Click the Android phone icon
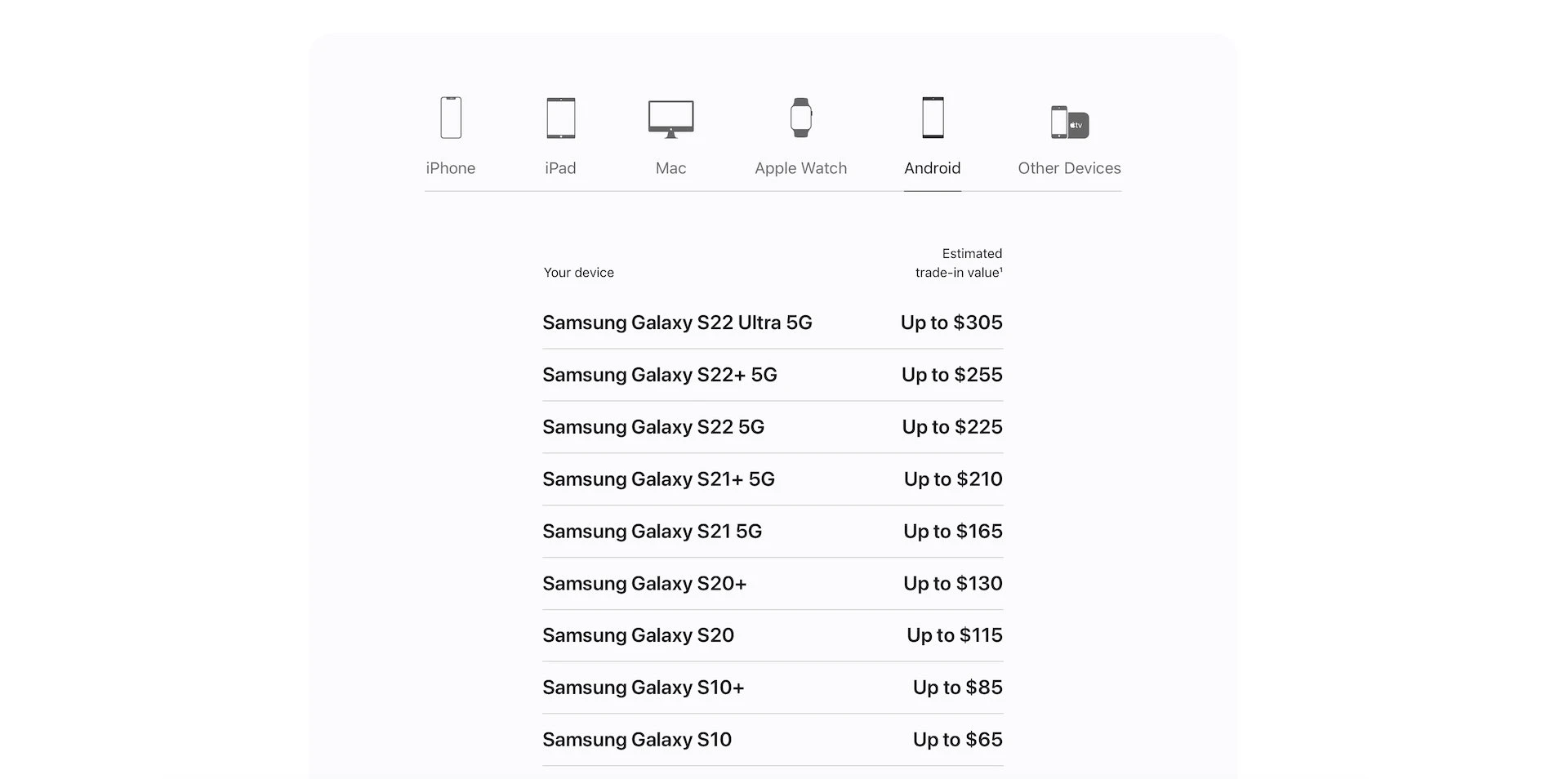Viewport: 1568px width, 779px height. pyautogui.click(x=933, y=118)
